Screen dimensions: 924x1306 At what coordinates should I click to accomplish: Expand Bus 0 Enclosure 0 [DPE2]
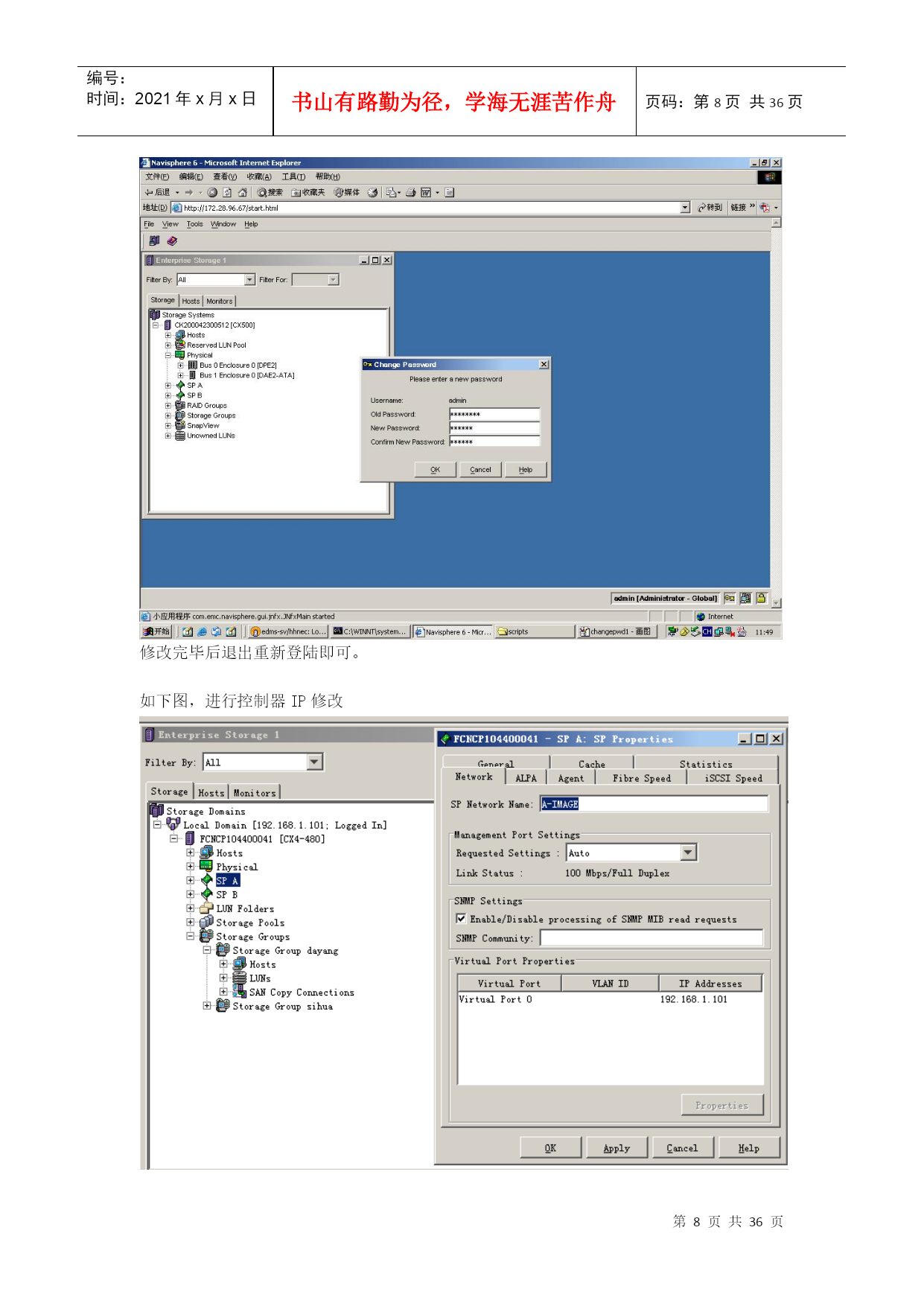tap(180, 365)
